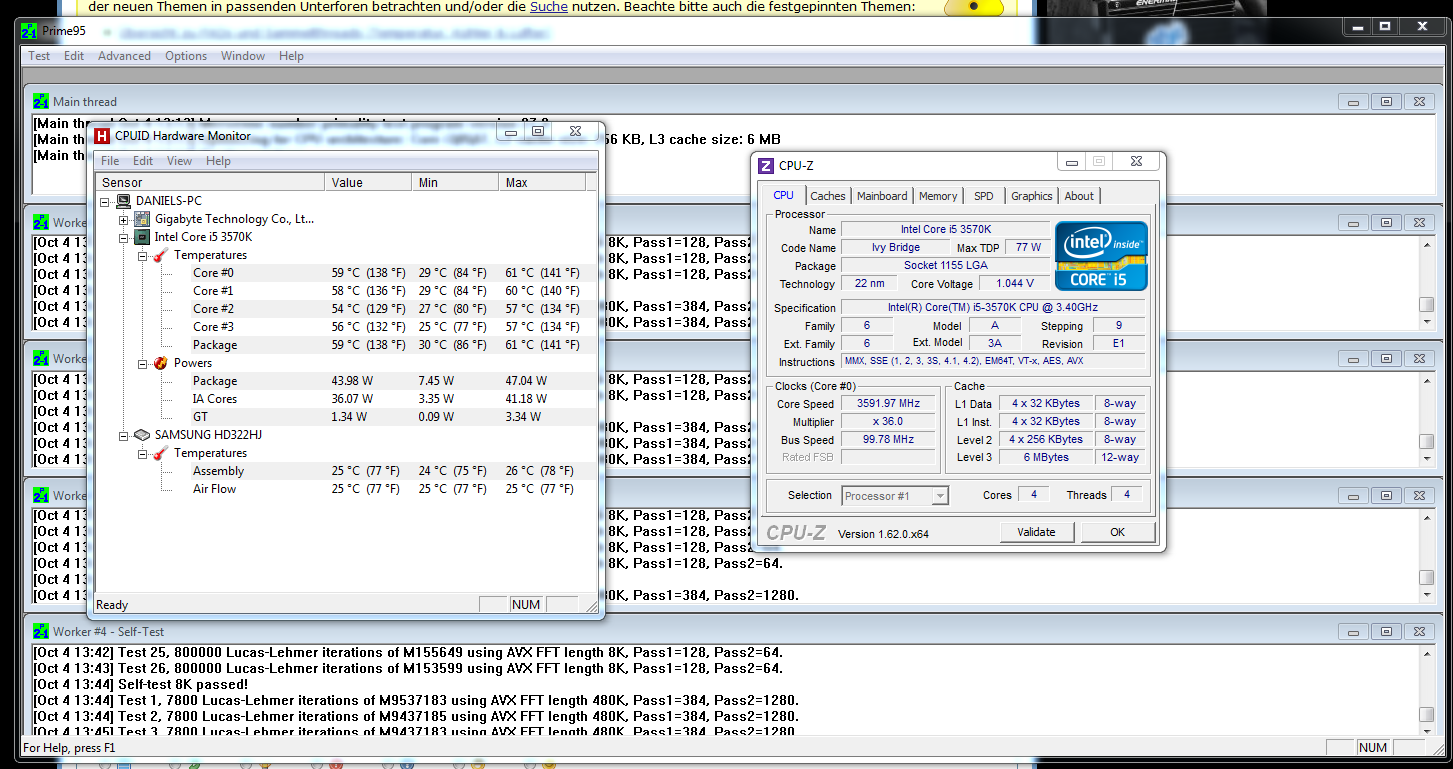Click the Prime95 title bar icon
This screenshot has width=1453, height=769.
tap(29, 31)
